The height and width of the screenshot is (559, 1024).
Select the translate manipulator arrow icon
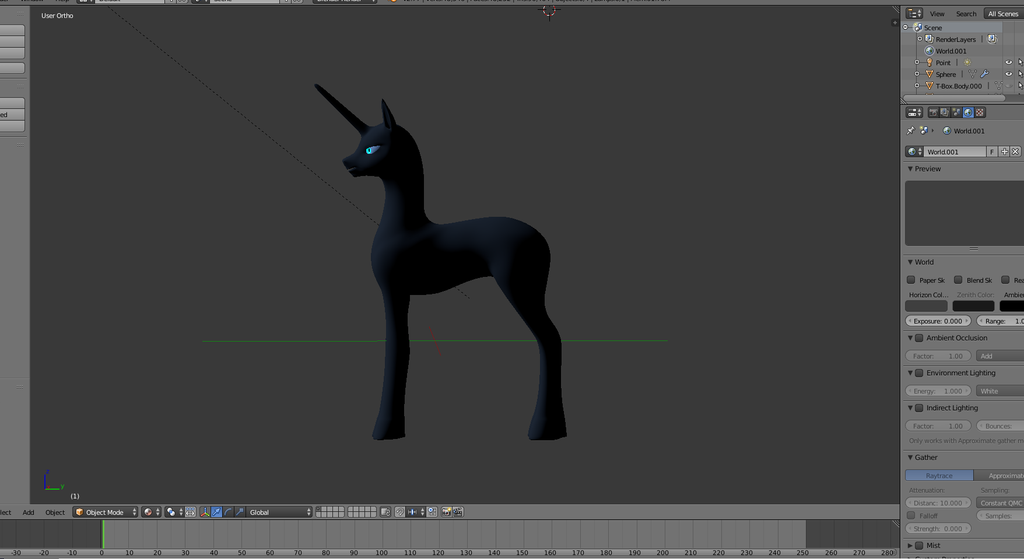pyautogui.click(x=216, y=512)
